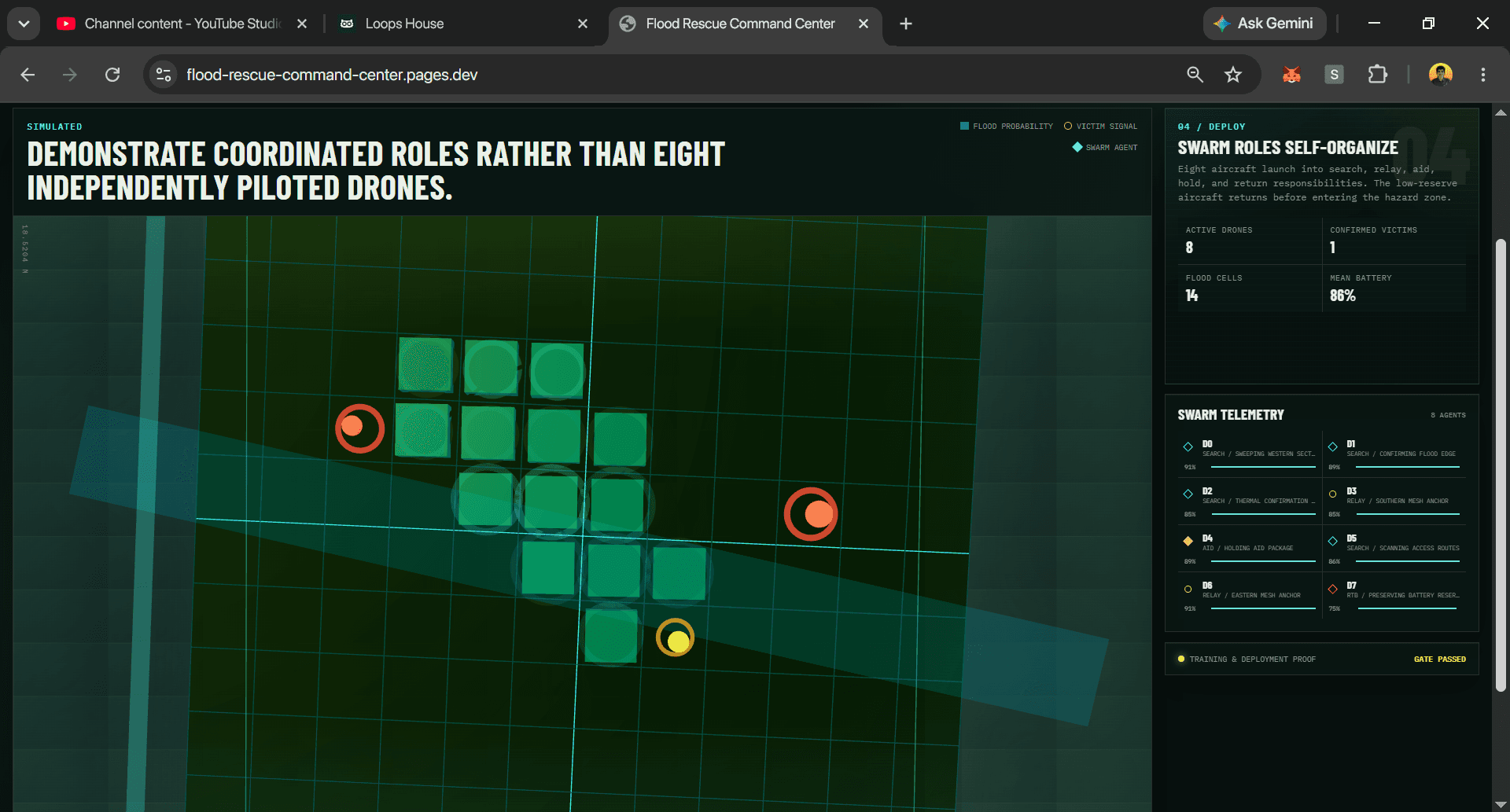Click the '8 AGENTS' count label

pos(1448,415)
